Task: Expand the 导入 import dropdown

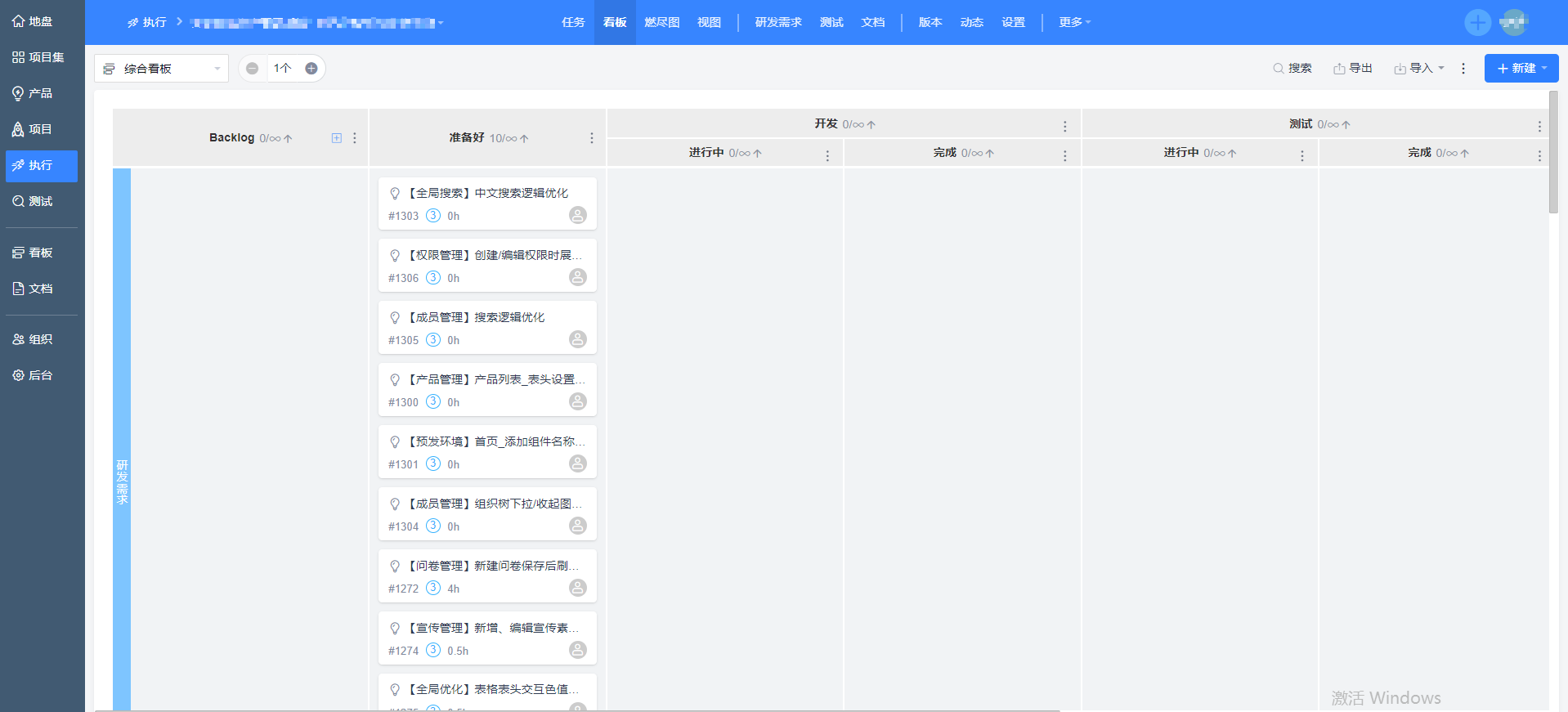Action: tap(1420, 69)
